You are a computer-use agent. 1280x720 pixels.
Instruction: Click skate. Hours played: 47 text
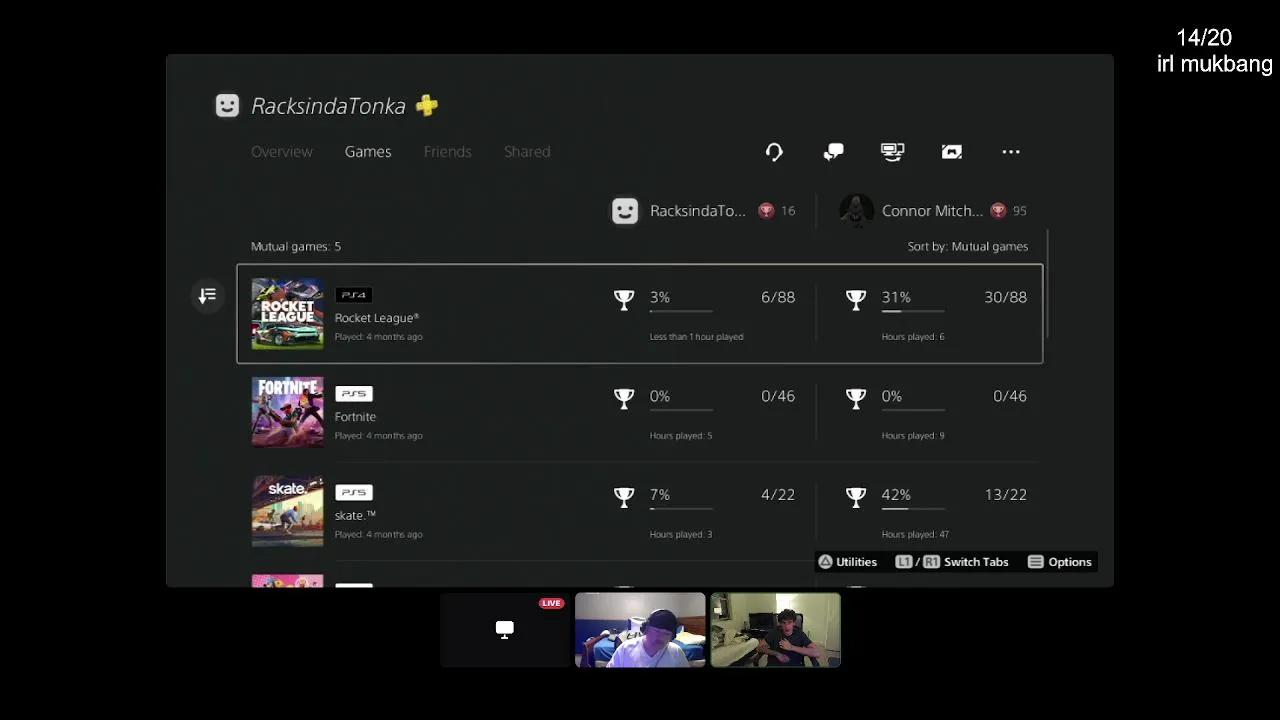click(915, 535)
